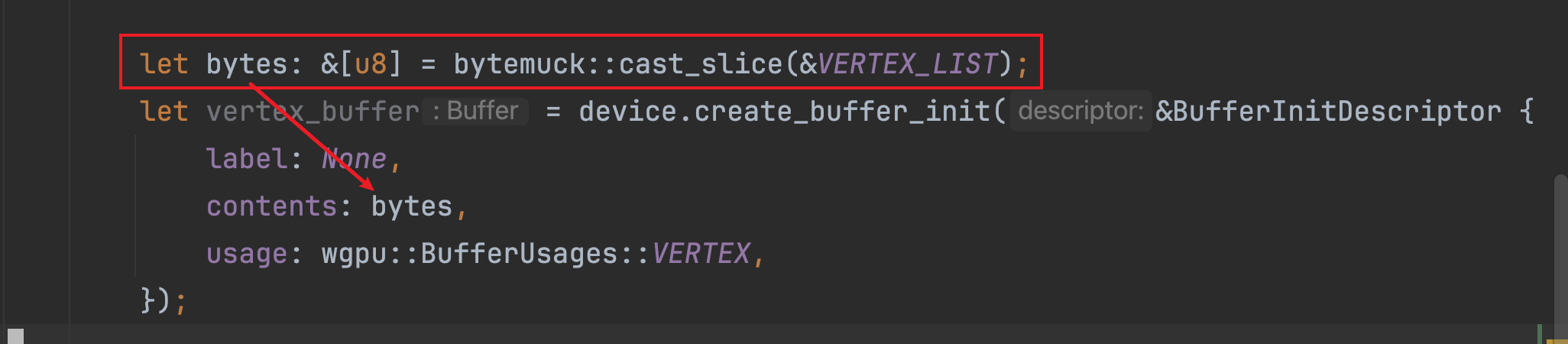Click the yellow warning marker in scrollbar stripe
This screenshot has width=1568, height=344.
(1558, 341)
